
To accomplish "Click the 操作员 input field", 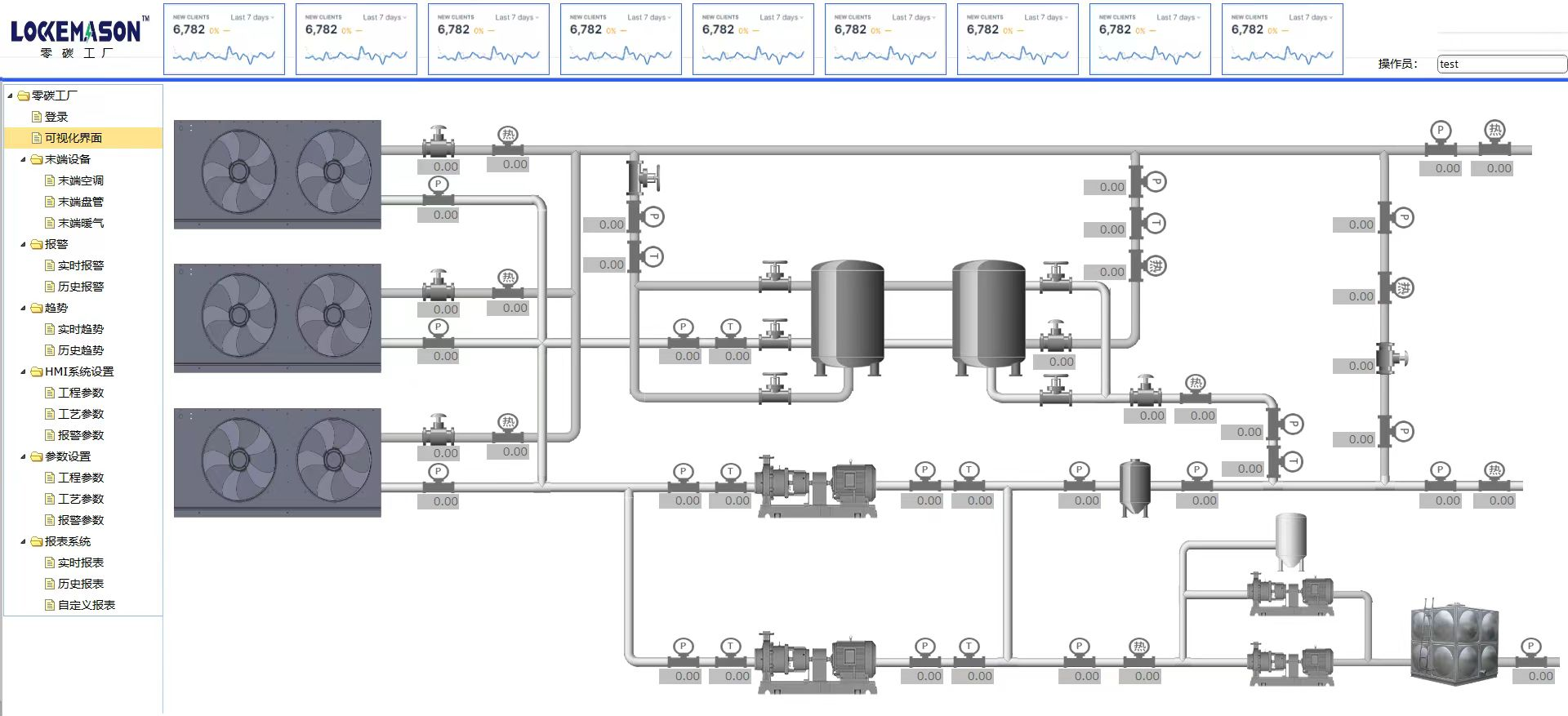I will 1502,64.
